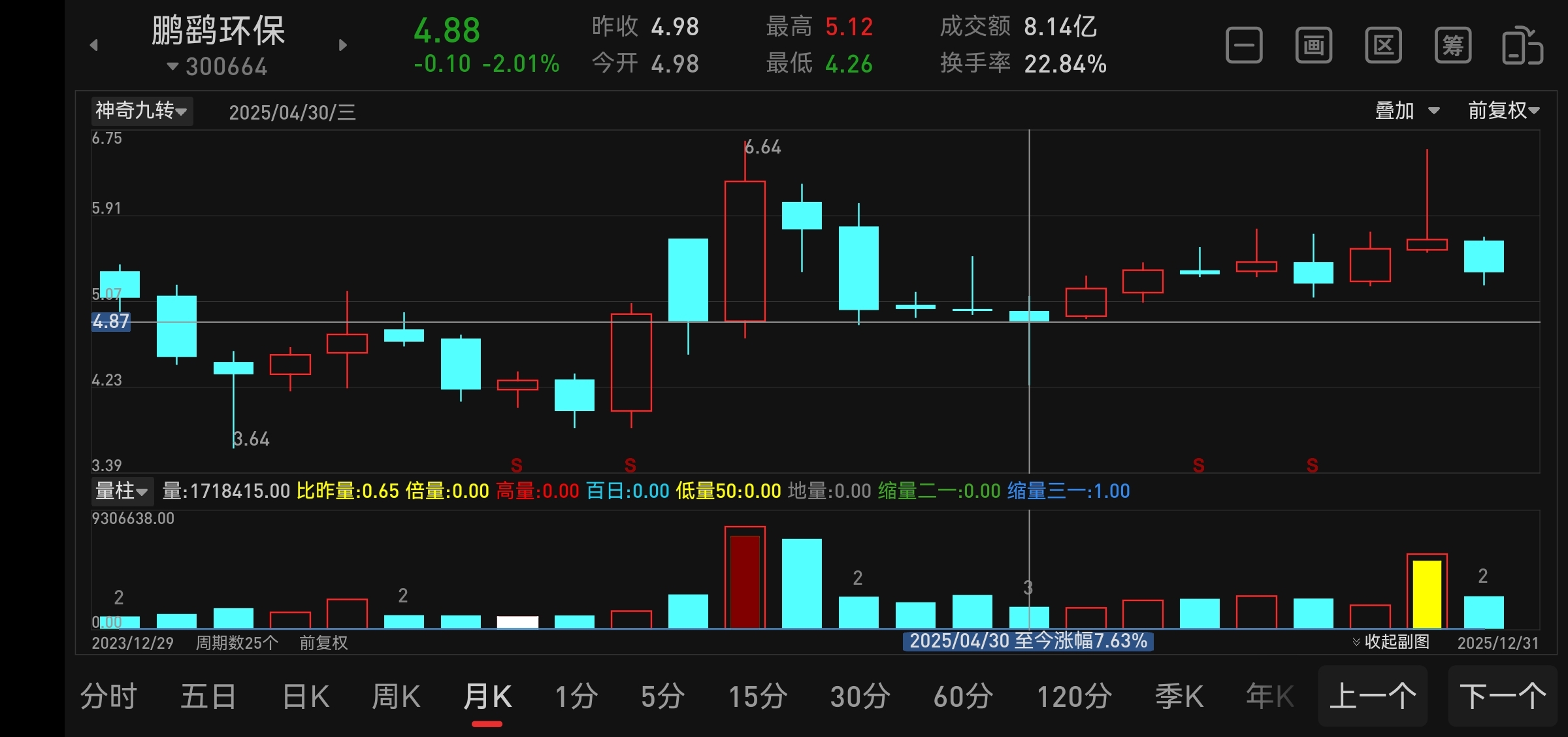1568x737 pixels.
Task: Go to next stock with right arrow
Action: click(343, 45)
